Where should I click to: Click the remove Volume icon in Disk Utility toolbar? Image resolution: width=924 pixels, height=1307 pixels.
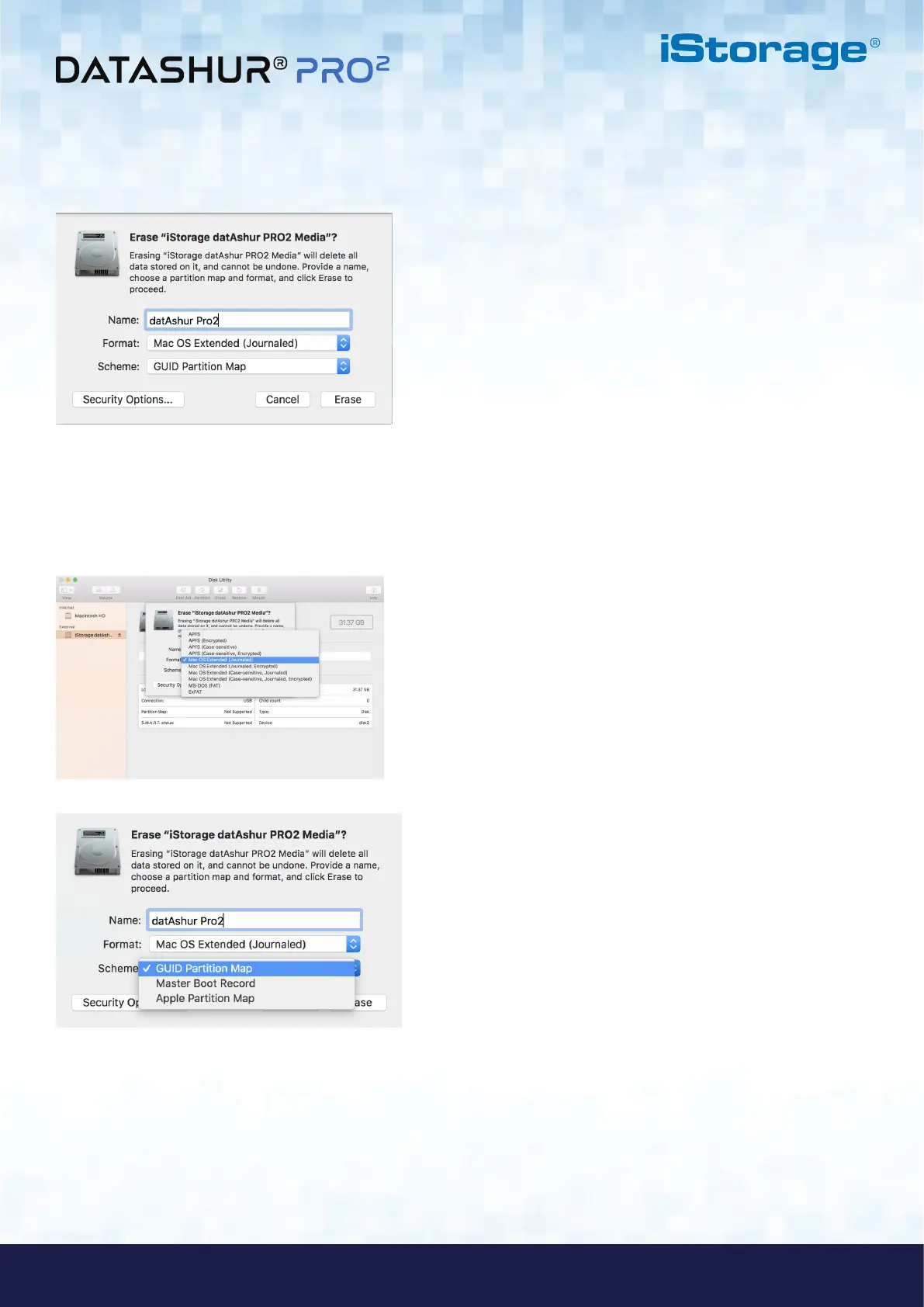[x=113, y=591]
